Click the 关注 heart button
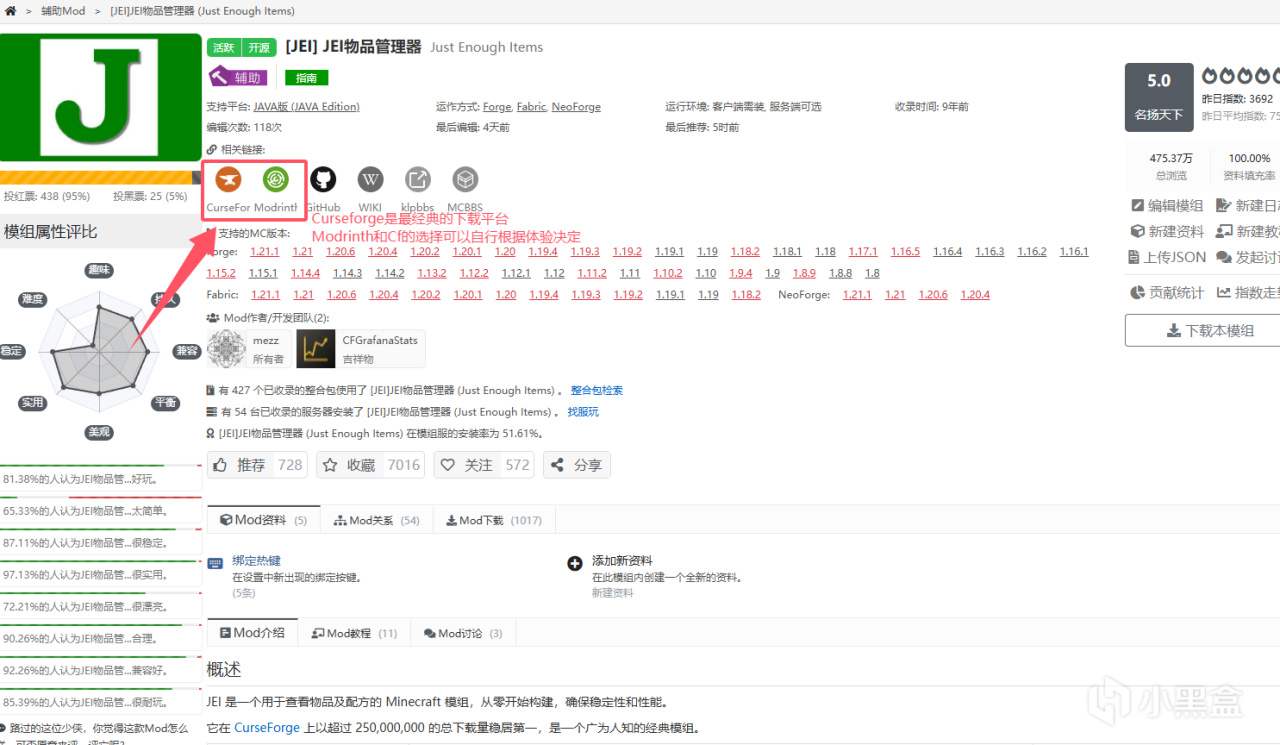 pos(484,465)
